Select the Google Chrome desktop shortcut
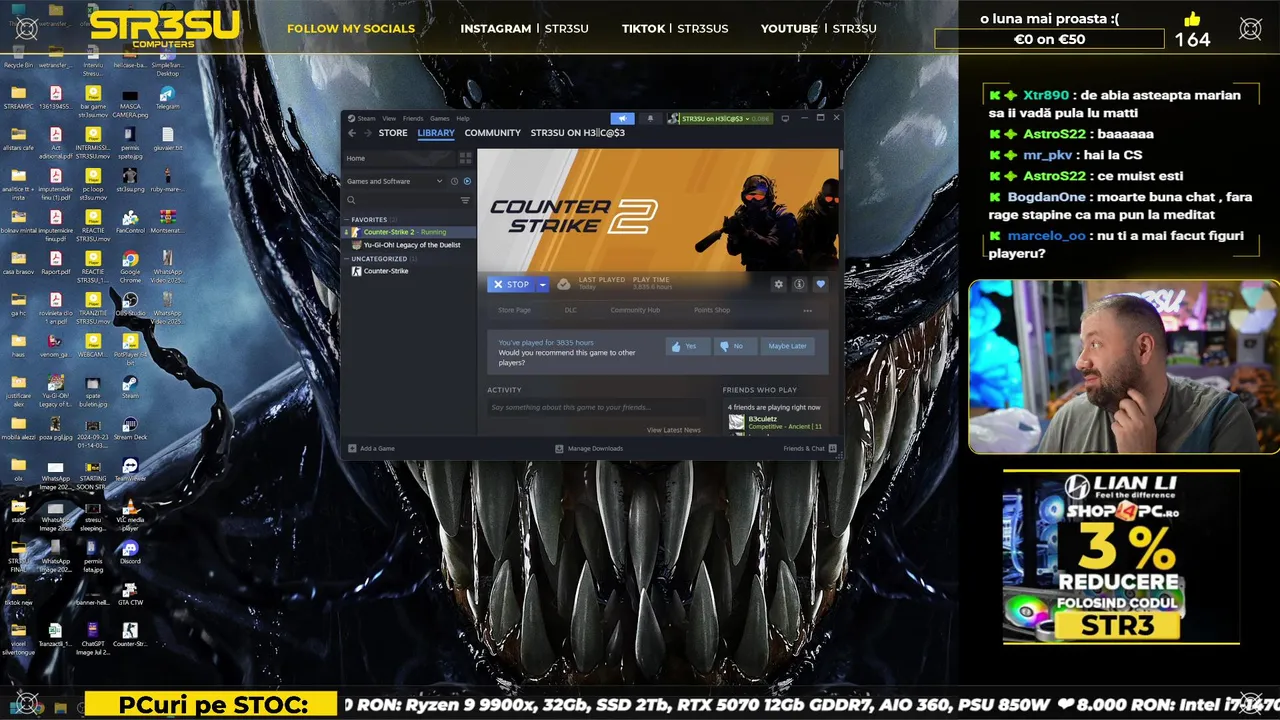This screenshot has width=1280, height=720. point(130,264)
